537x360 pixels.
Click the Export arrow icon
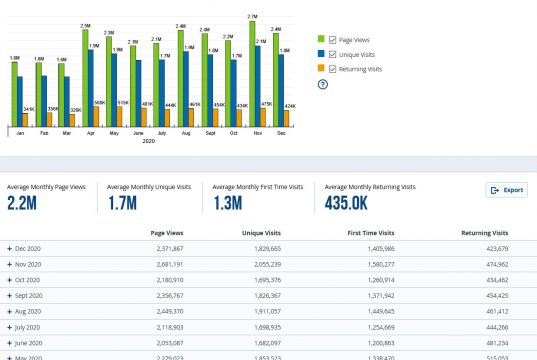pyautogui.click(x=495, y=190)
